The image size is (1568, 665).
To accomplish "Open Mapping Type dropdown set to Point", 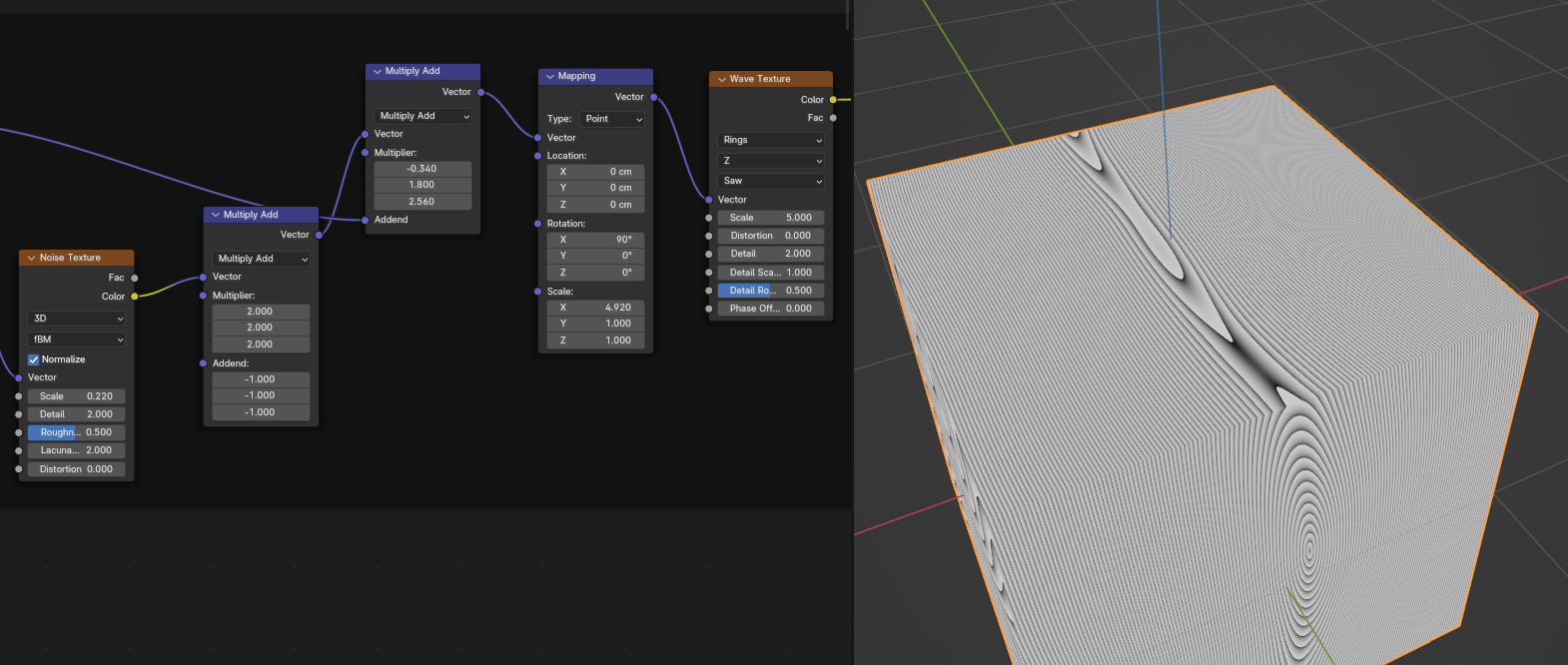I will pos(612,119).
